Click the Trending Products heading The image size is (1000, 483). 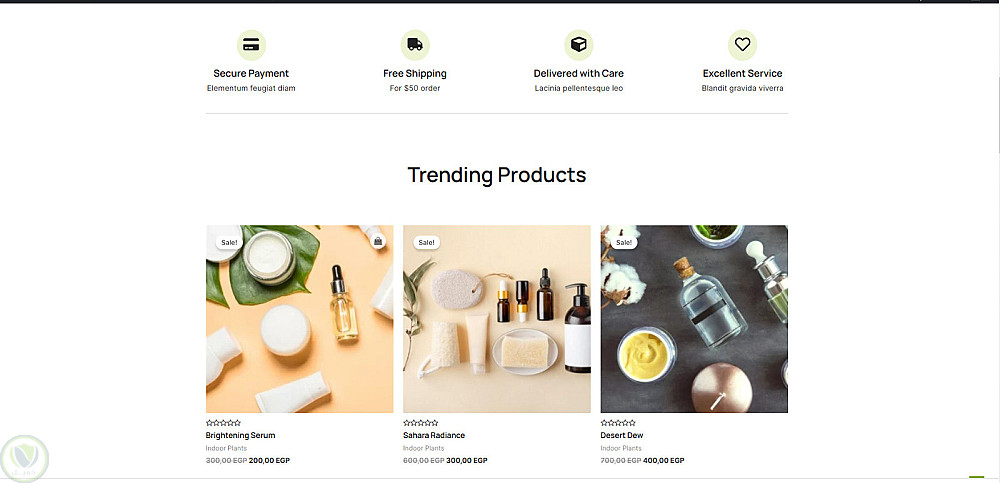[x=497, y=174]
